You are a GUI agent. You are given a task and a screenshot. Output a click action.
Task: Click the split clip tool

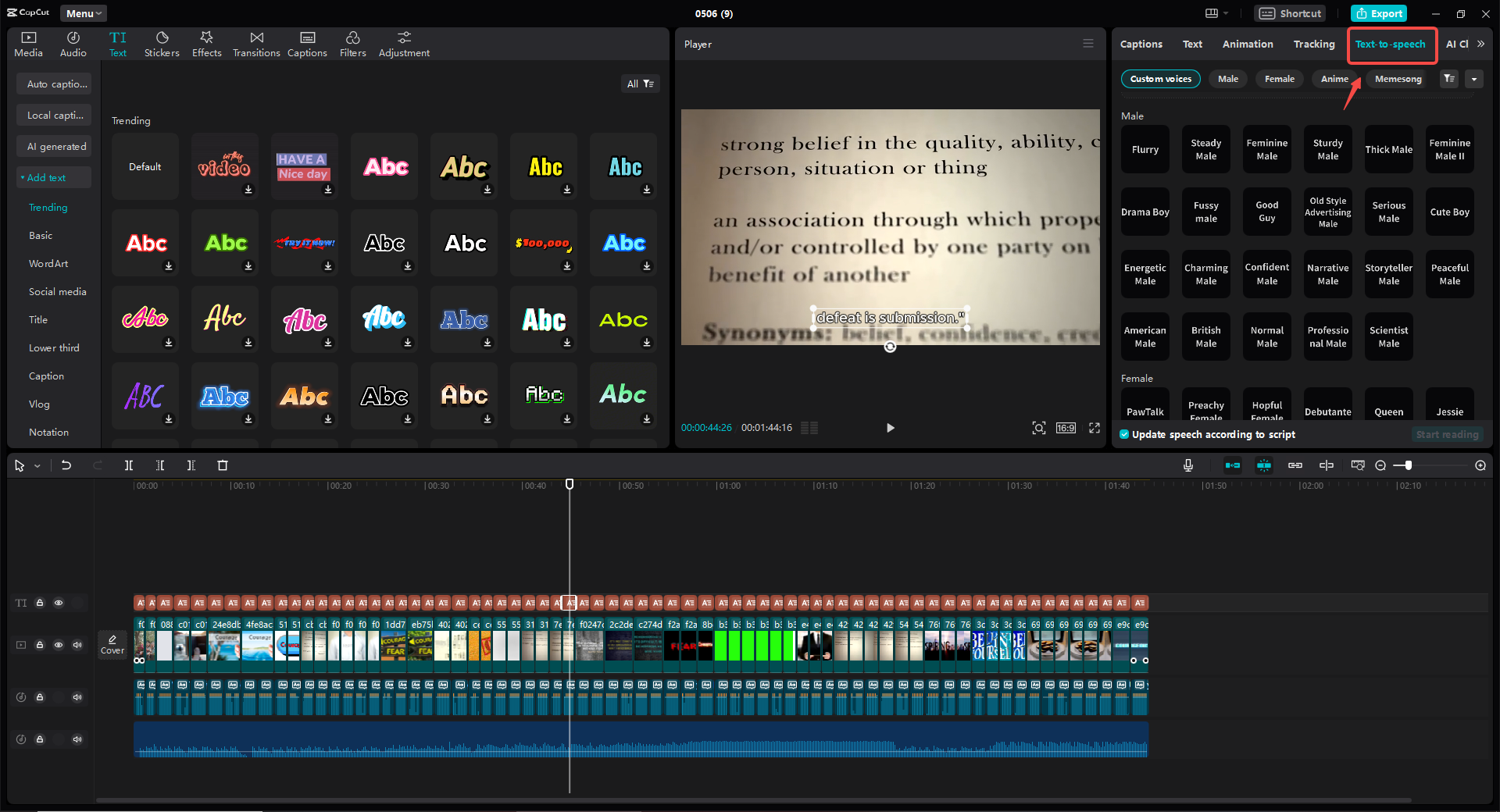pos(129,465)
